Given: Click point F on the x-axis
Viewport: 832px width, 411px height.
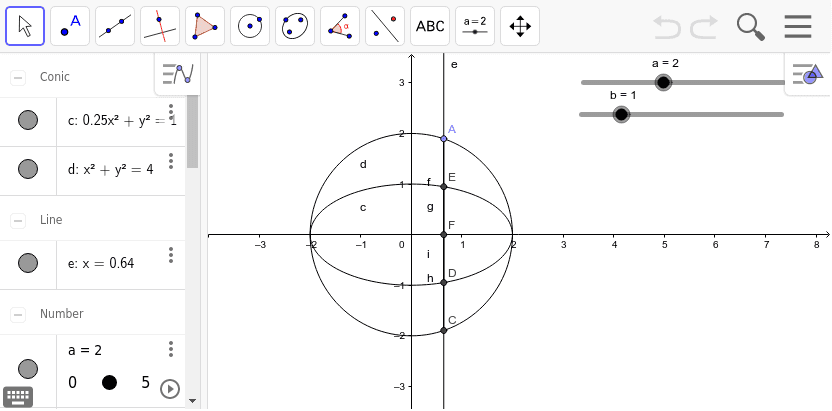Looking at the screenshot, I should [444, 234].
